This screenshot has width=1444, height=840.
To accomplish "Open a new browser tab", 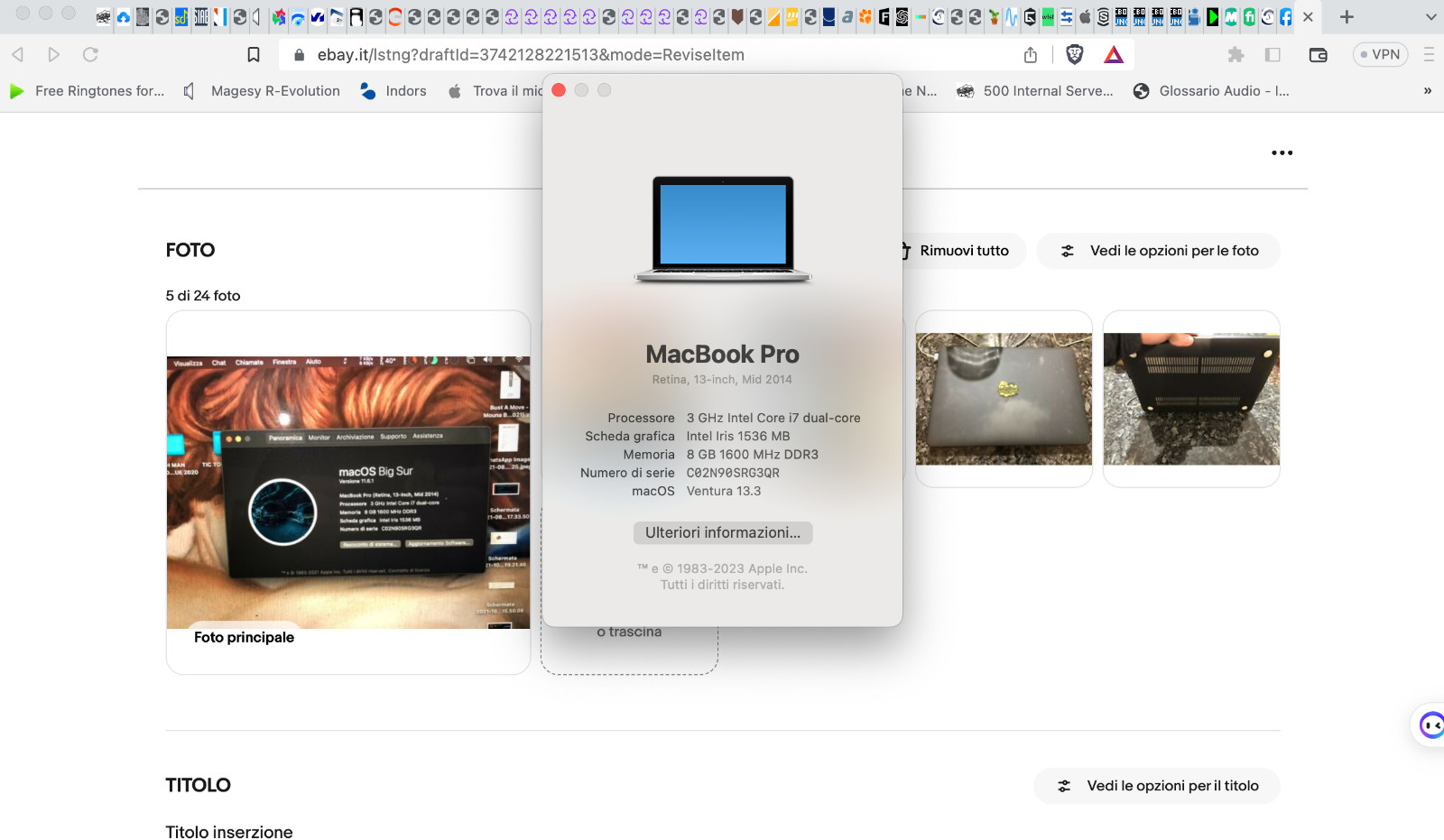I will click(1347, 17).
